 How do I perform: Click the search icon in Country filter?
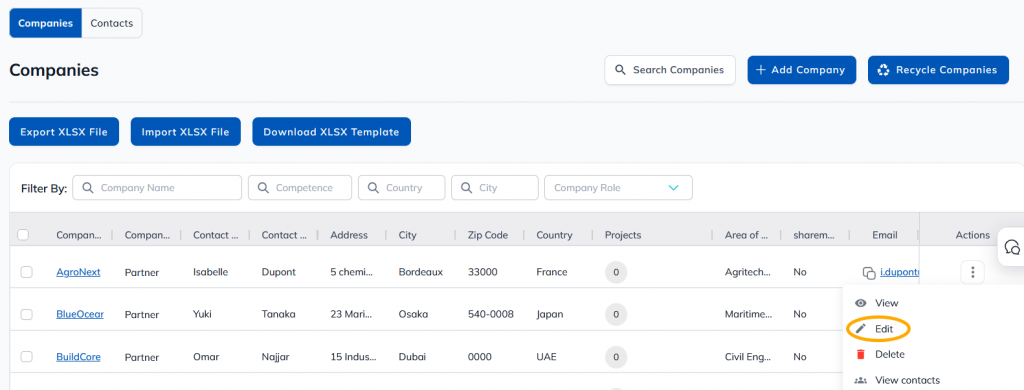[x=373, y=187]
